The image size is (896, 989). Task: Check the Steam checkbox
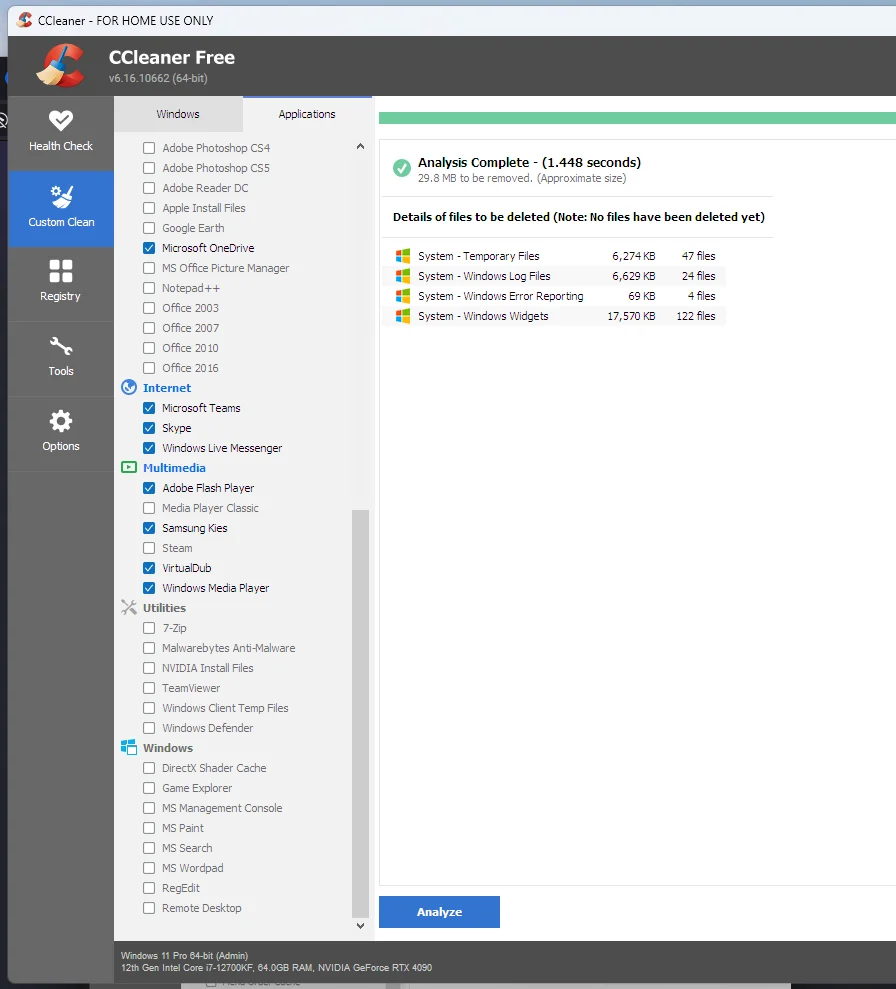[x=149, y=548]
